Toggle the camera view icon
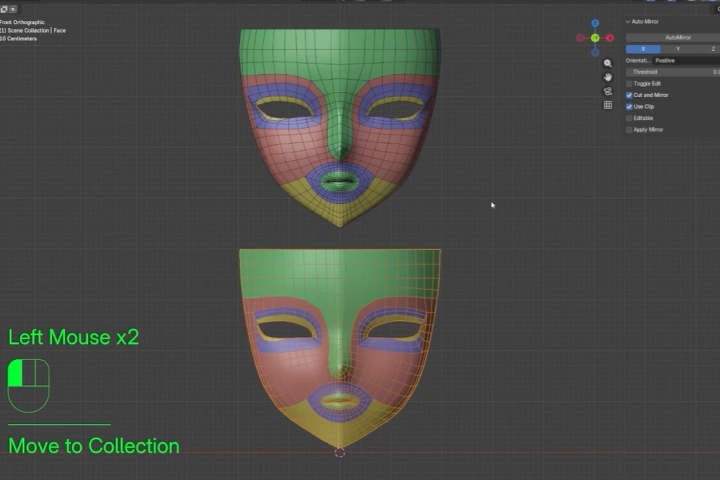The height and width of the screenshot is (480, 720). click(x=608, y=91)
